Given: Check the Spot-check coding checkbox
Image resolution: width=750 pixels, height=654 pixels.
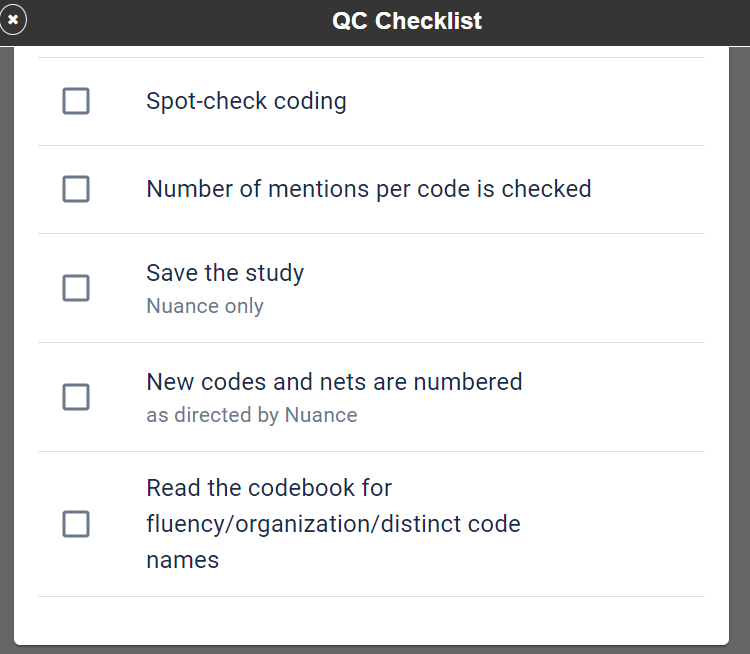Looking at the screenshot, I should click(76, 101).
